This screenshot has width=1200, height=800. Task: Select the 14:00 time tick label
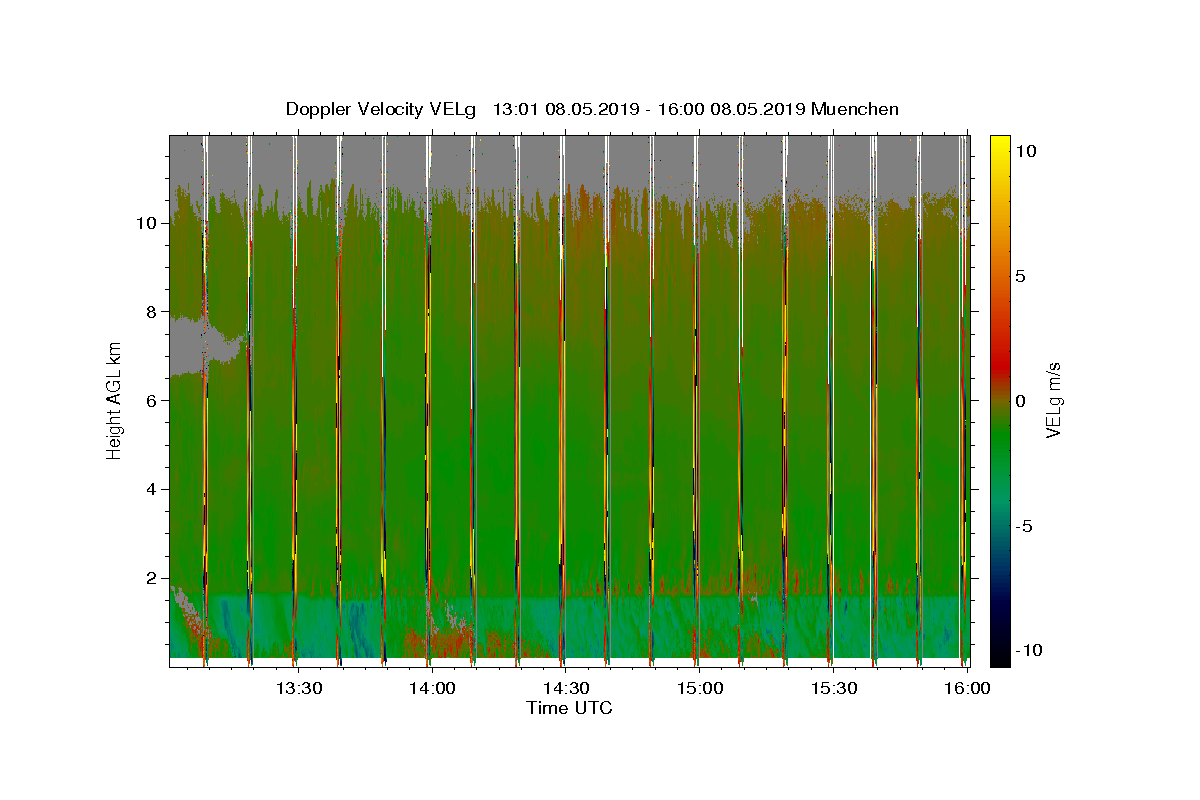432,688
